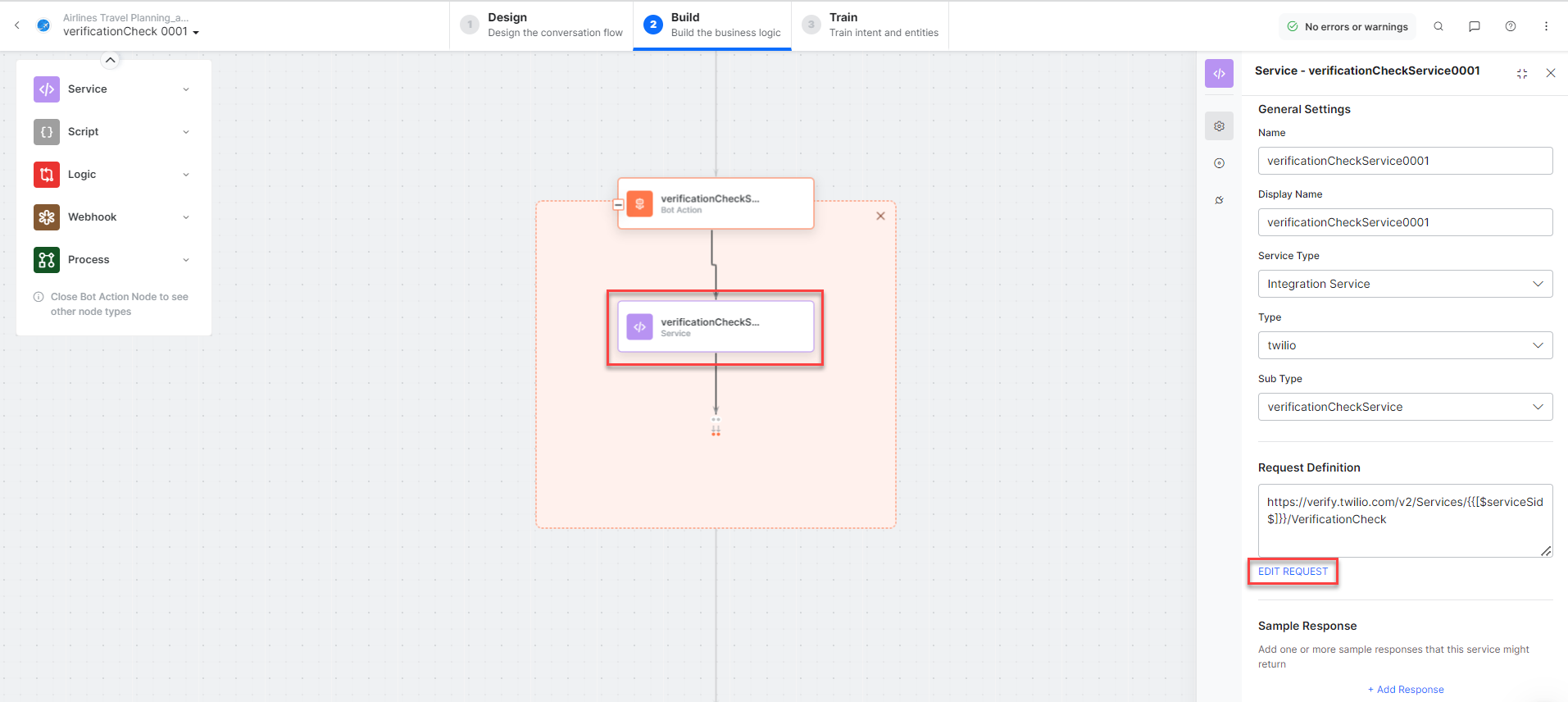1568x702 pixels.
Task: Click the red Logic node icon
Action: pyautogui.click(x=47, y=175)
